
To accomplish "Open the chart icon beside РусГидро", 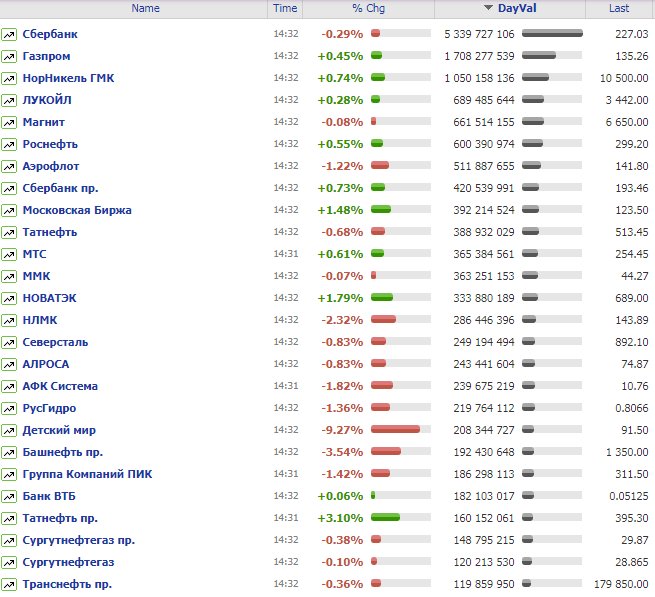I will pos(9,409).
